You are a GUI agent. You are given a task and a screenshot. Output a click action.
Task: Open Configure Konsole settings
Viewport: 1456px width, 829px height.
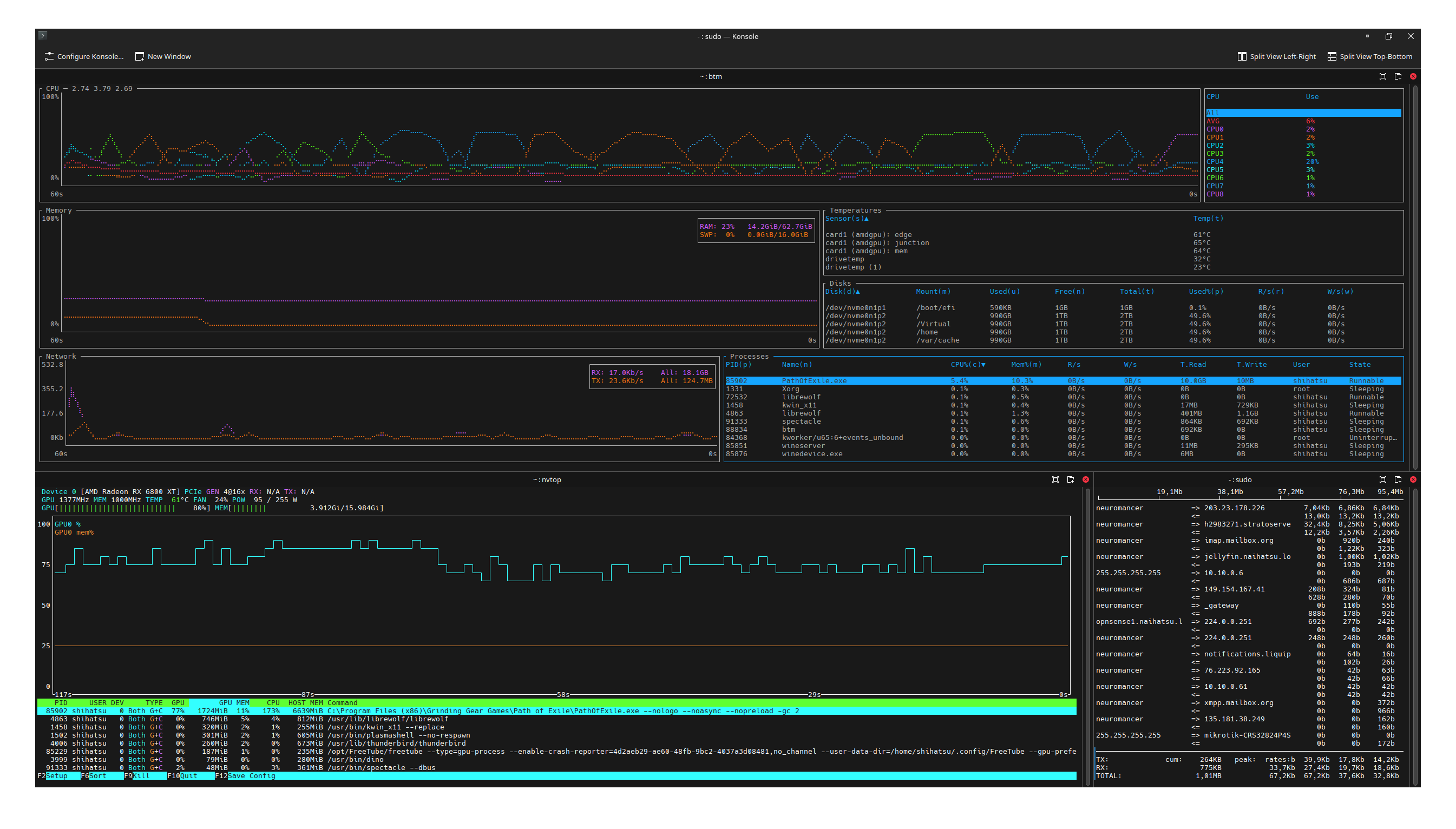tap(83, 56)
